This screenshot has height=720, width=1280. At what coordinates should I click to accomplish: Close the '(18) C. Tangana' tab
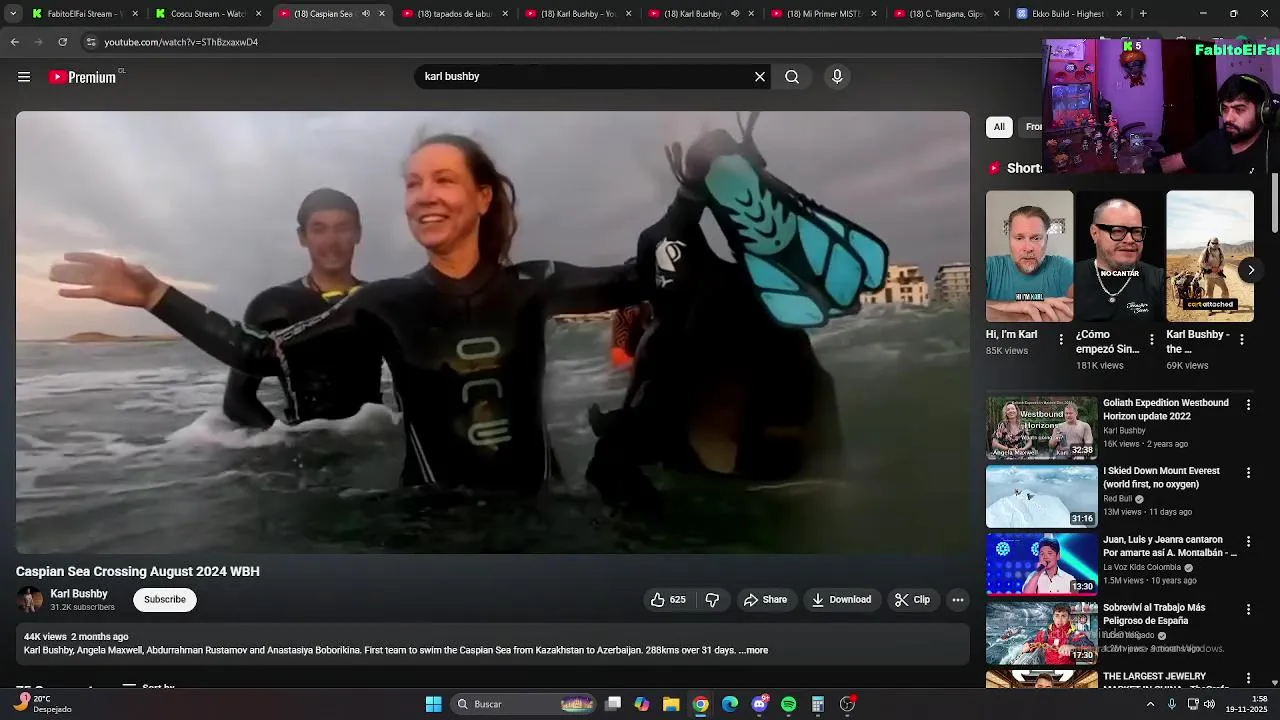click(x=997, y=14)
